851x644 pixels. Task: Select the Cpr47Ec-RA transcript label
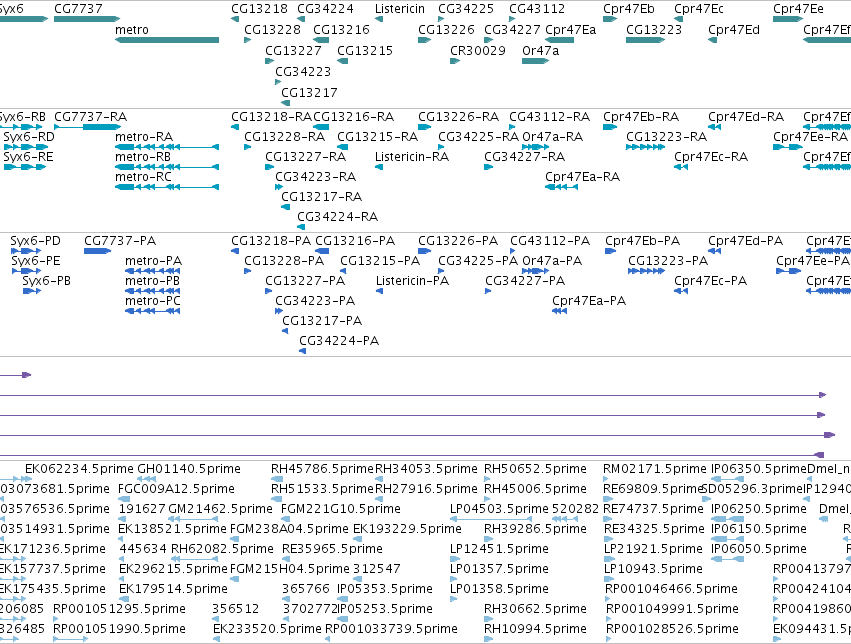(711, 157)
